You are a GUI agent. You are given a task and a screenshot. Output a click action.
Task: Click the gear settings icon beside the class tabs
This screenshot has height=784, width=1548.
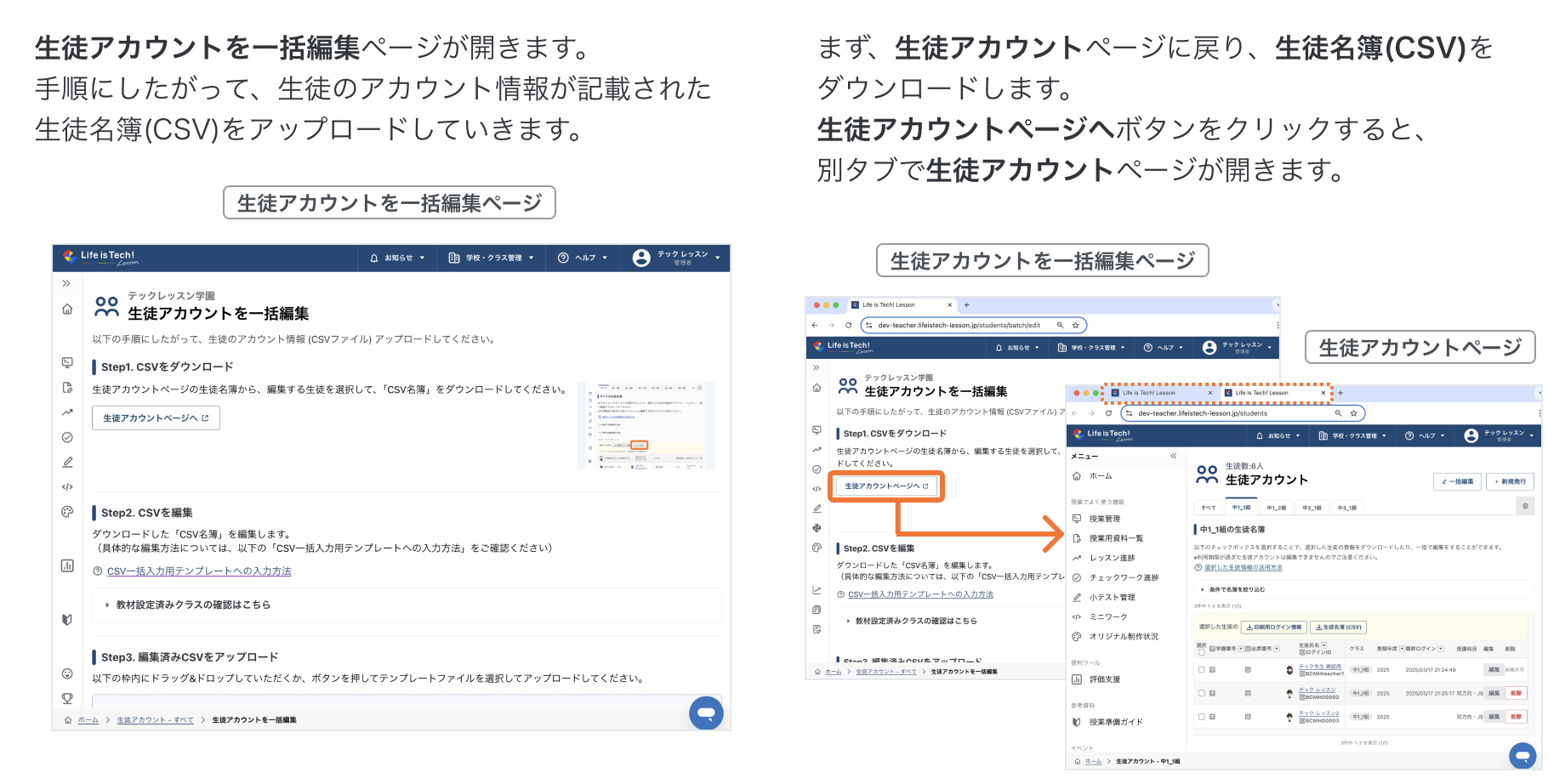click(1525, 506)
